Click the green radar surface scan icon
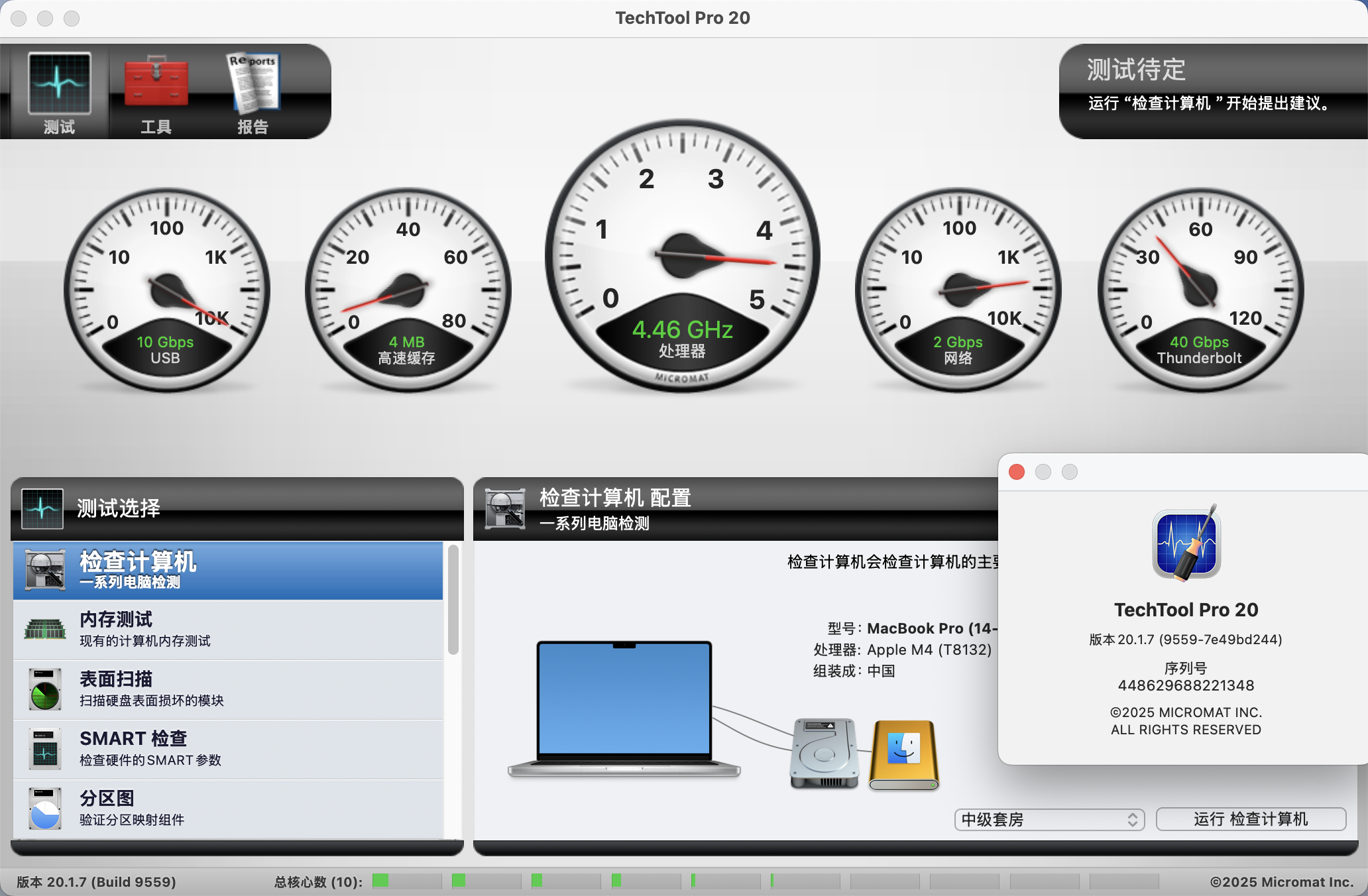The width and height of the screenshot is (1368, 896). tap(45, 689)
